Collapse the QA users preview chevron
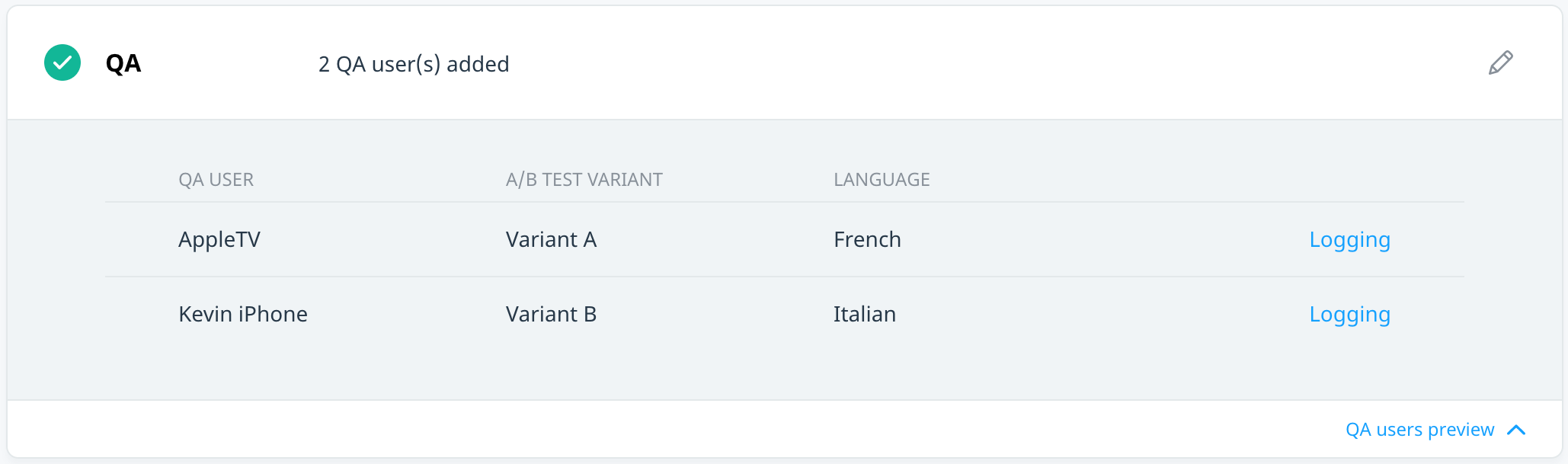1568x464 pixels. (1516, 430)
